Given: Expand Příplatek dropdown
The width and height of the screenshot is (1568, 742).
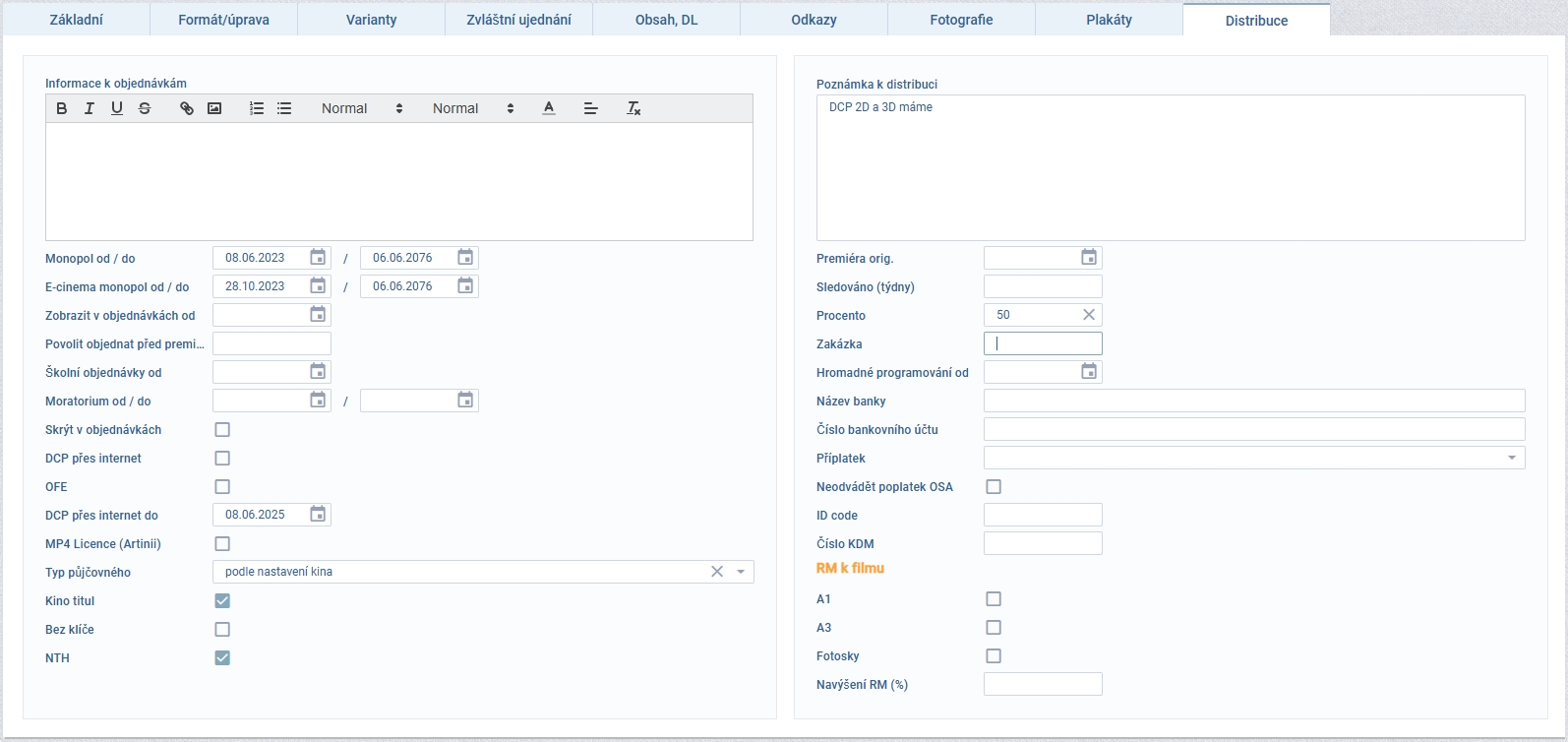Looking at the screenshot, I should click(1512, 458).
